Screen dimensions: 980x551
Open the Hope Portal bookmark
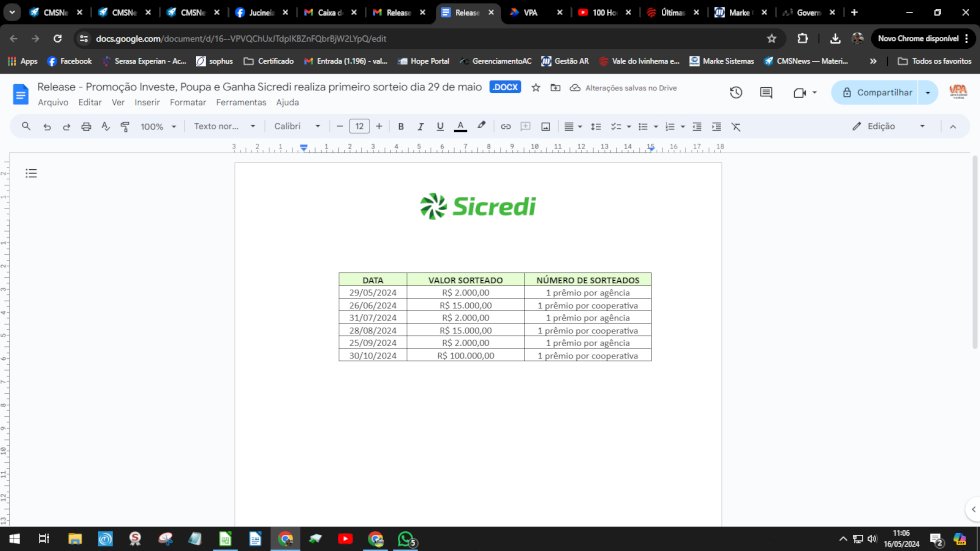click(x=423, y=61)
